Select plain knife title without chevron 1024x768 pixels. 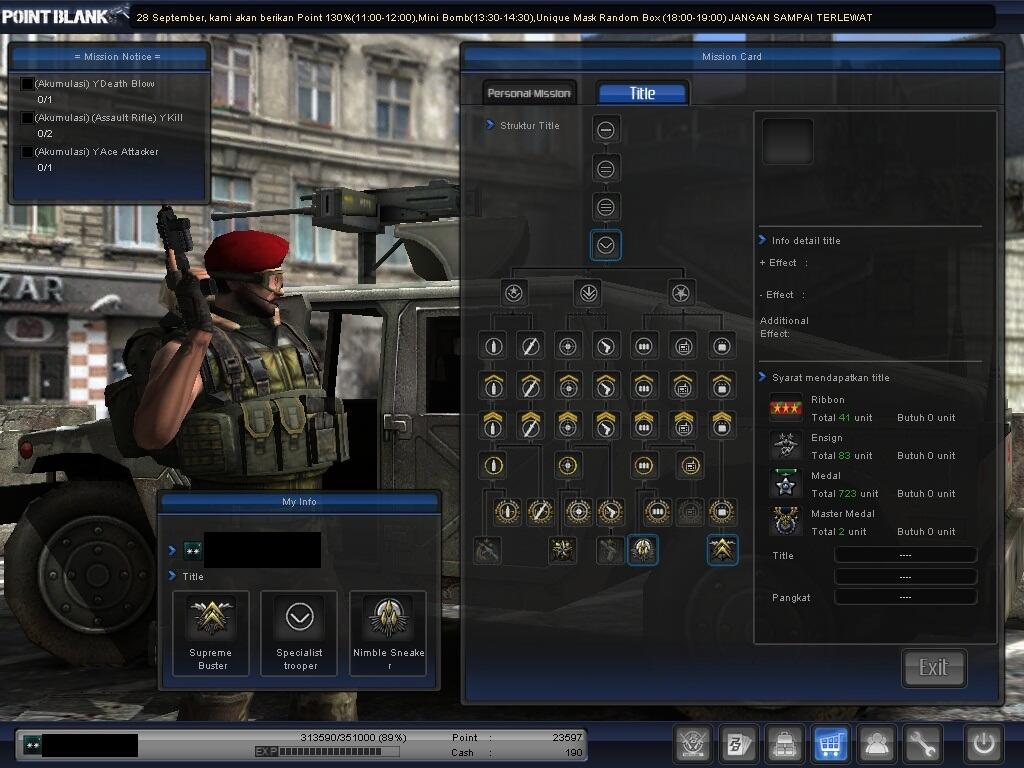530,347
